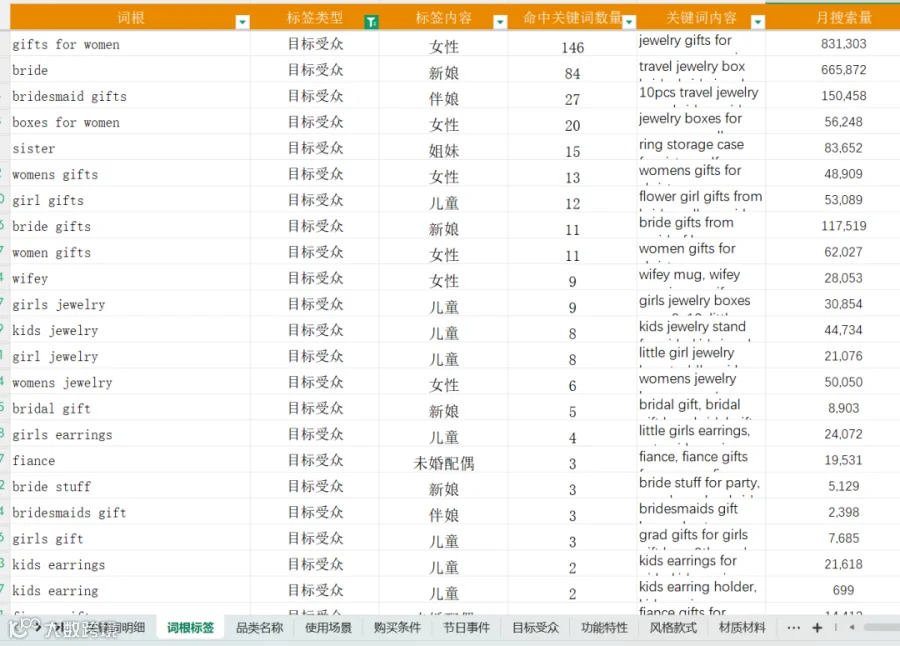This screenshot has width=900, height=646.
Task: Select the keyword cell "grad gifts for girls"
Action: 701,538
